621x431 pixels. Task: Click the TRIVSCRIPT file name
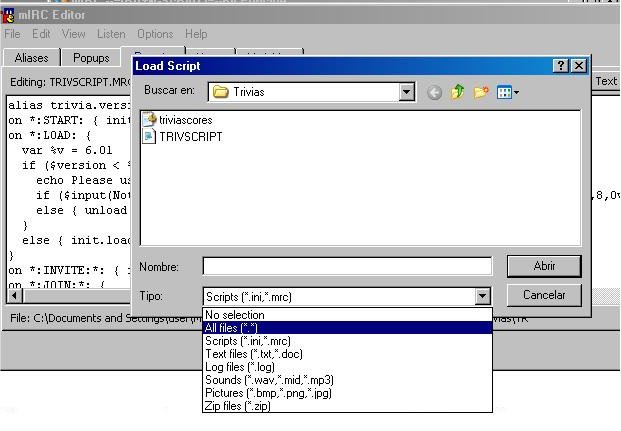pyautogui.click(x=190, y=137)
